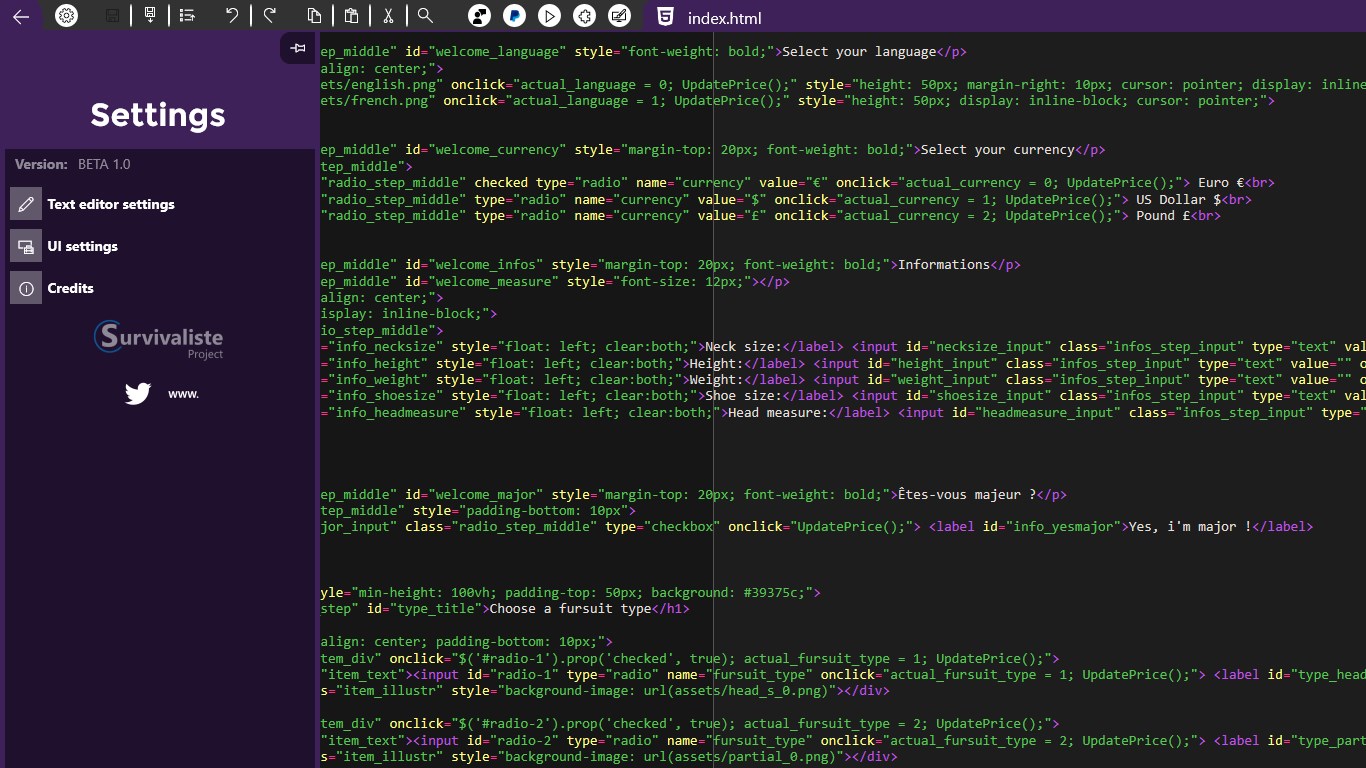The width and height of the screenshot is (1366, 768).
Task: Open the PayPal donation icon
Action: [x=514, y=16]
